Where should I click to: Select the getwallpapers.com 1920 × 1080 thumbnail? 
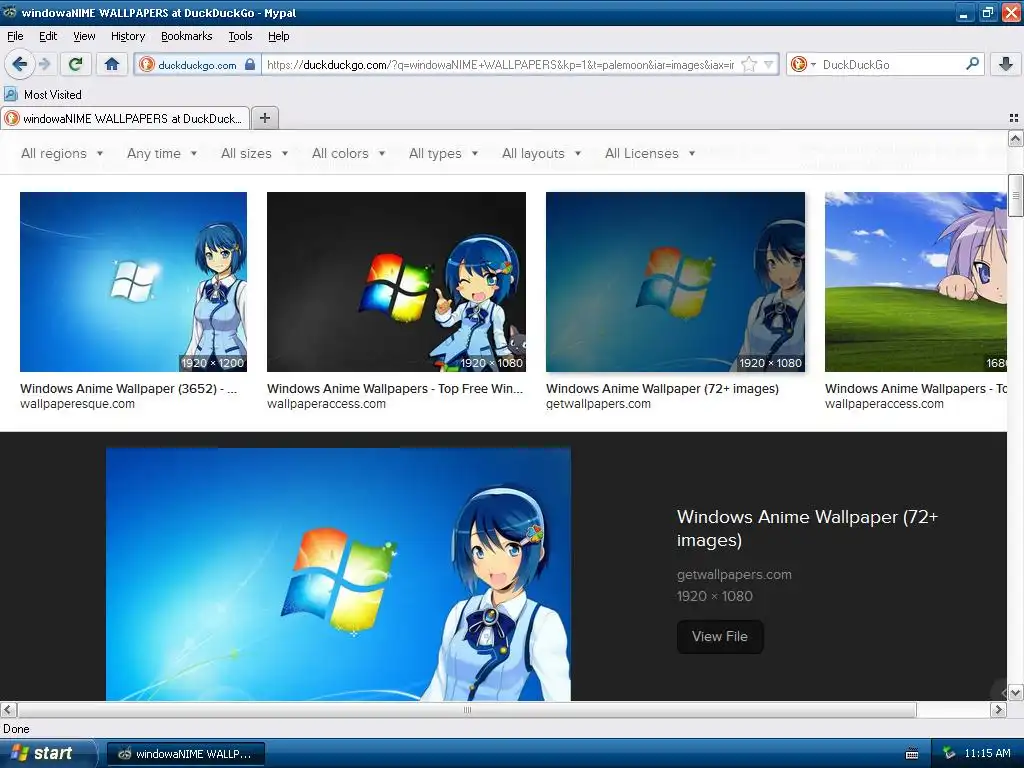coord(675,282)
